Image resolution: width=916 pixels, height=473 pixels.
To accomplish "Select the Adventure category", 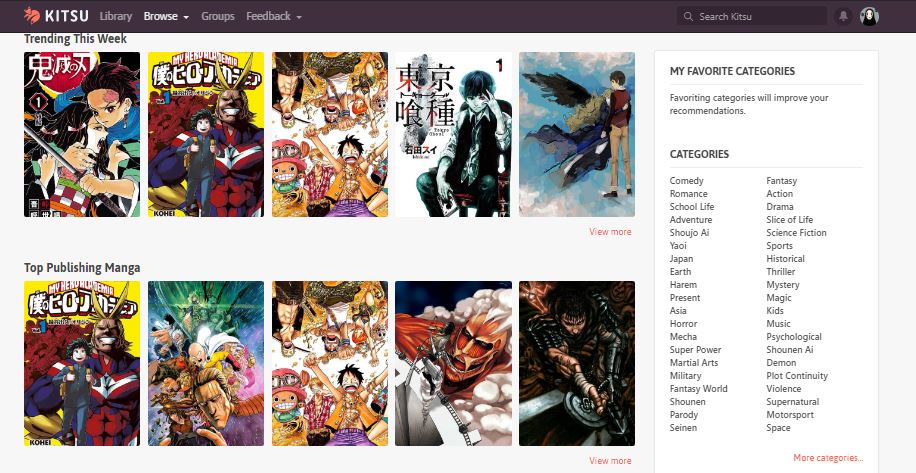I will pyautogui.click(x=691, y=220).
